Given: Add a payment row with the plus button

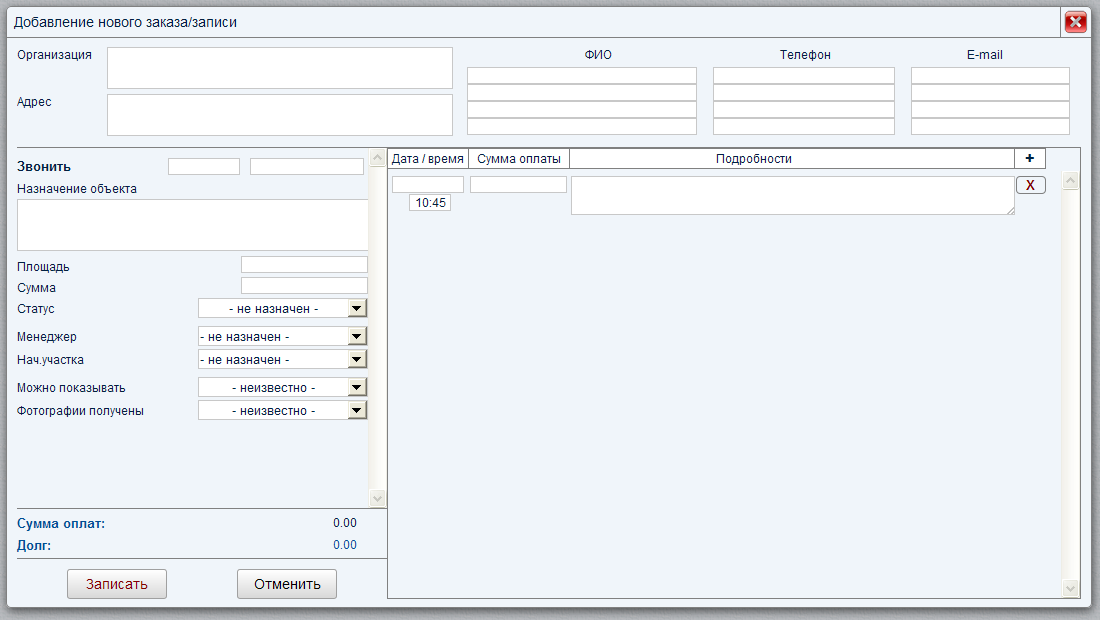Looking at the screenshot, I should click(x=1030, y=159).
